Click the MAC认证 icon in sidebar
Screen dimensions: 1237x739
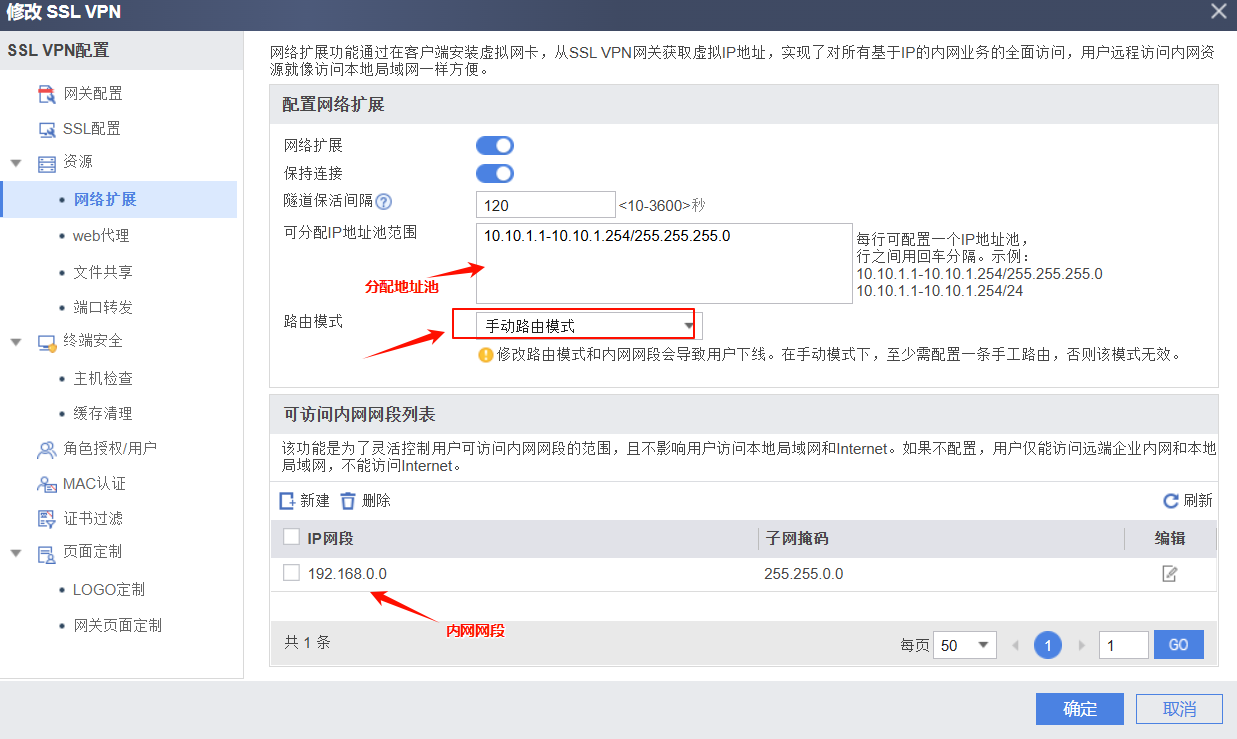(x=47, y=484)
